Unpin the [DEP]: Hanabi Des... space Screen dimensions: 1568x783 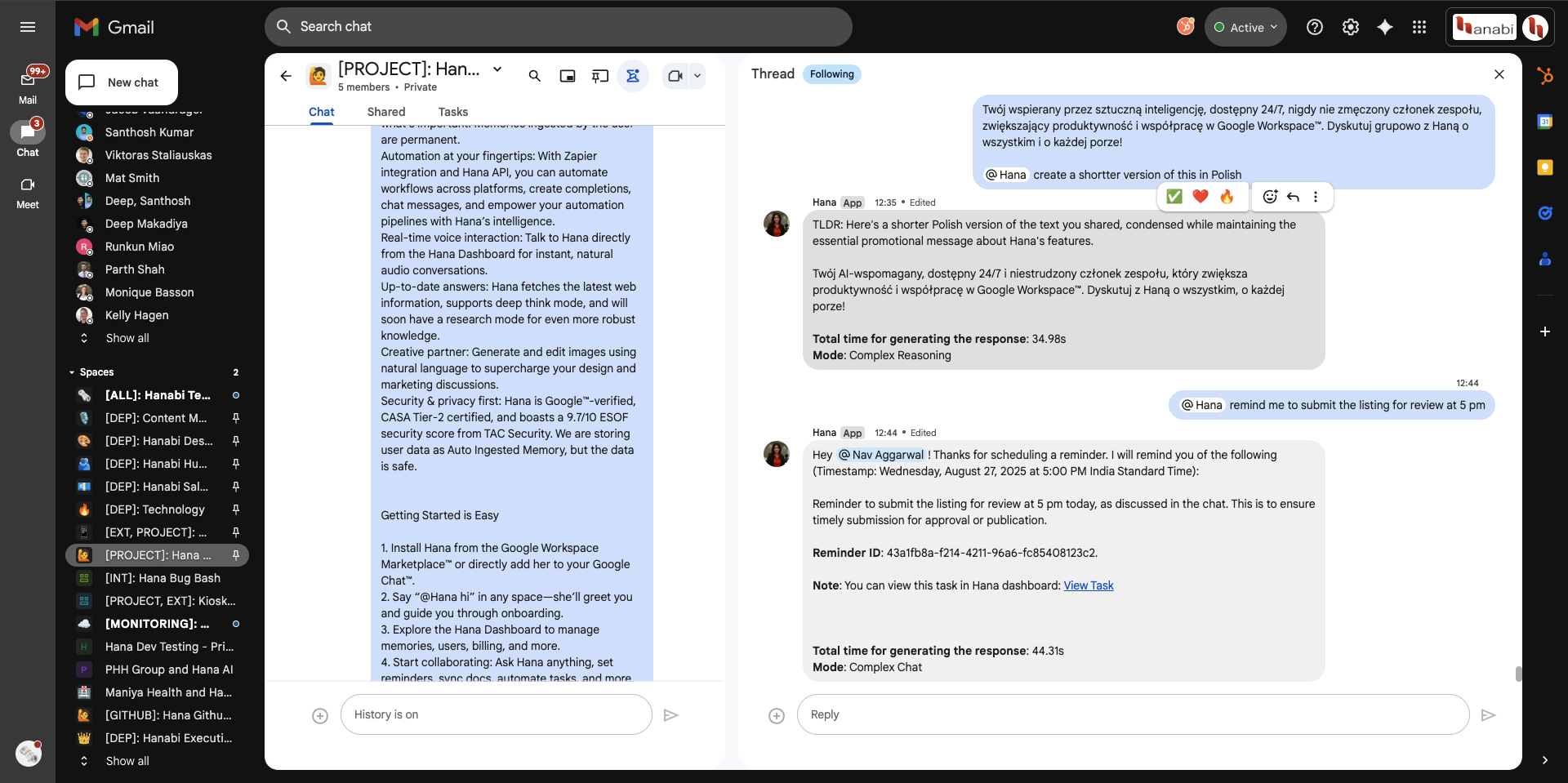236,441
